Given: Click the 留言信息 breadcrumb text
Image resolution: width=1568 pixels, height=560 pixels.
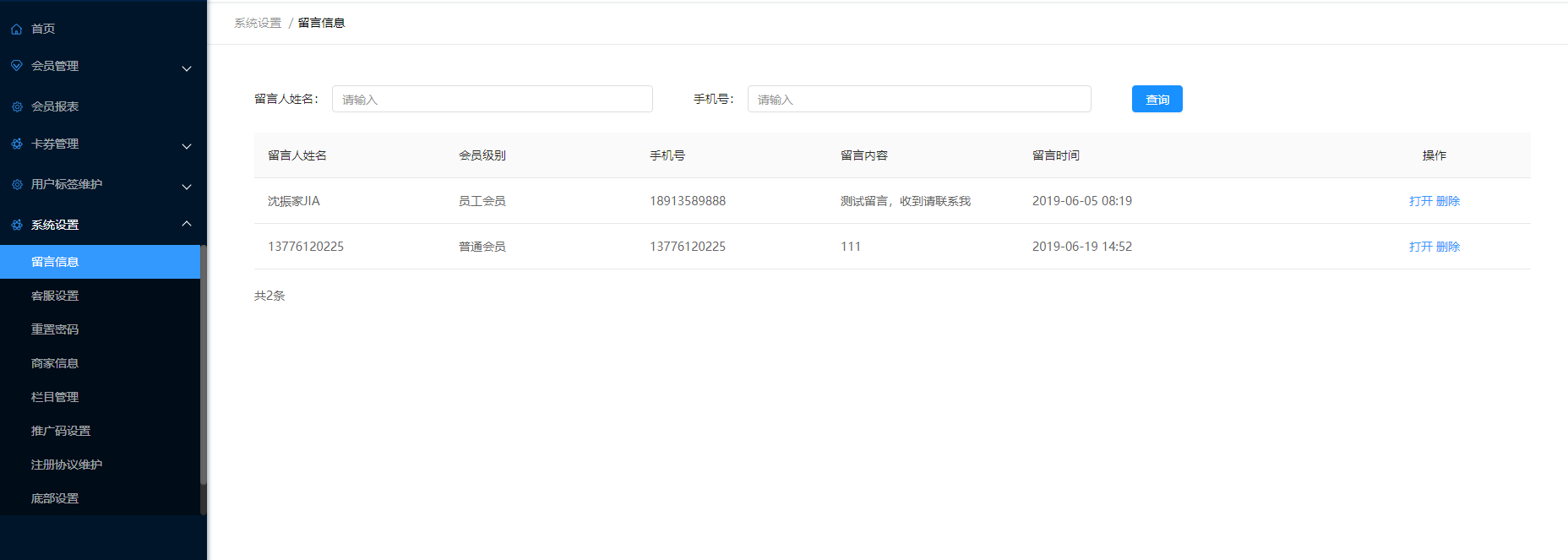Looking at the screenshot, I should click(322, 23).
